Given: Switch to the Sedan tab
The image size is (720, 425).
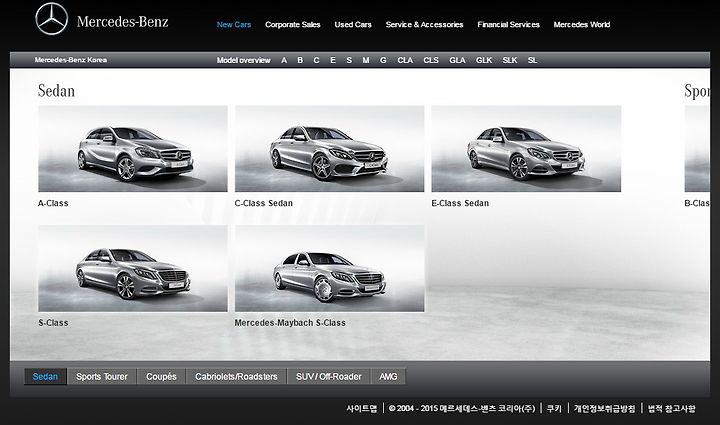Looking at the screenshot, I should [x=45, y=376].
